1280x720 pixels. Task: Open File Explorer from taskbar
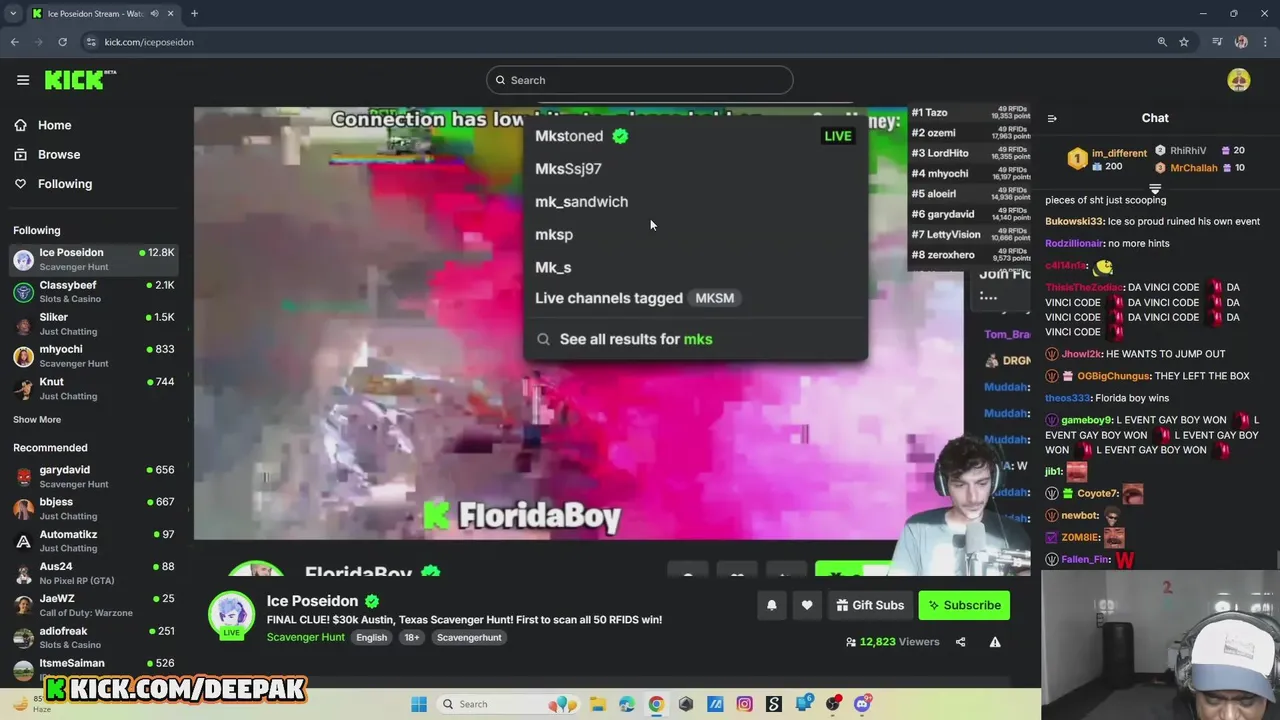click(597, 704)
